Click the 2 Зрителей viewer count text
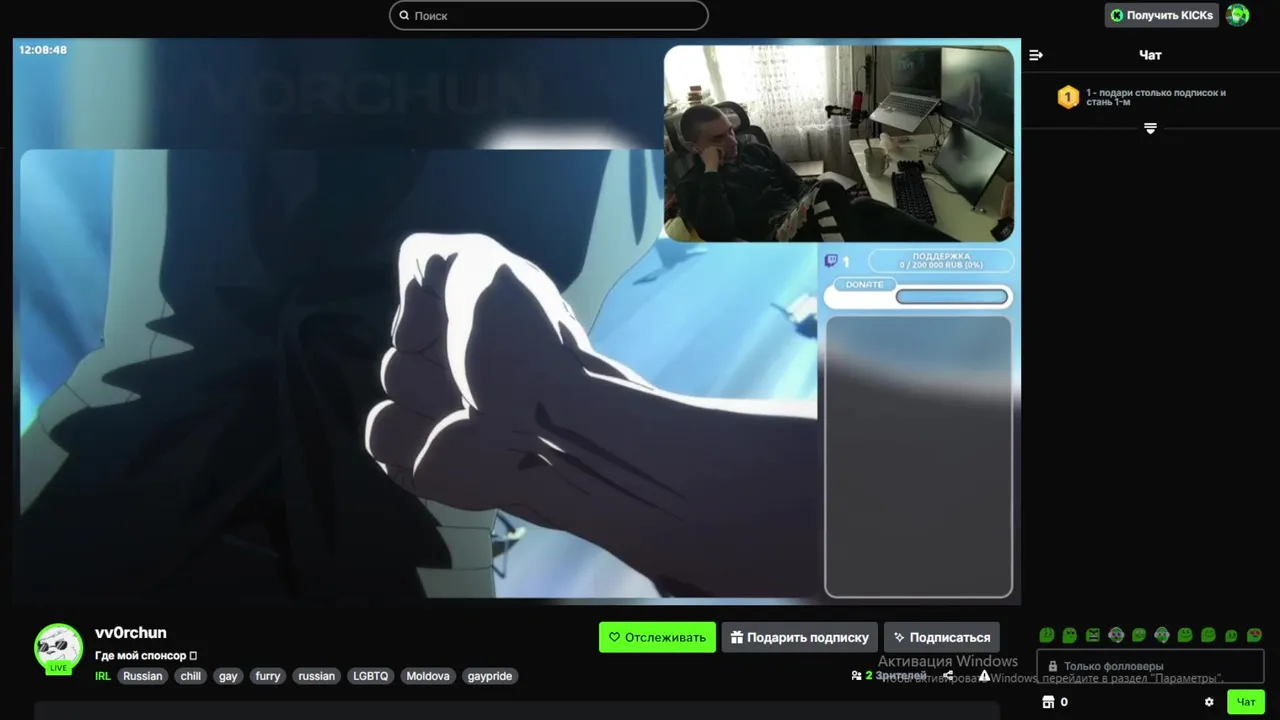1280x720 pixels. [x=896, y=676]
